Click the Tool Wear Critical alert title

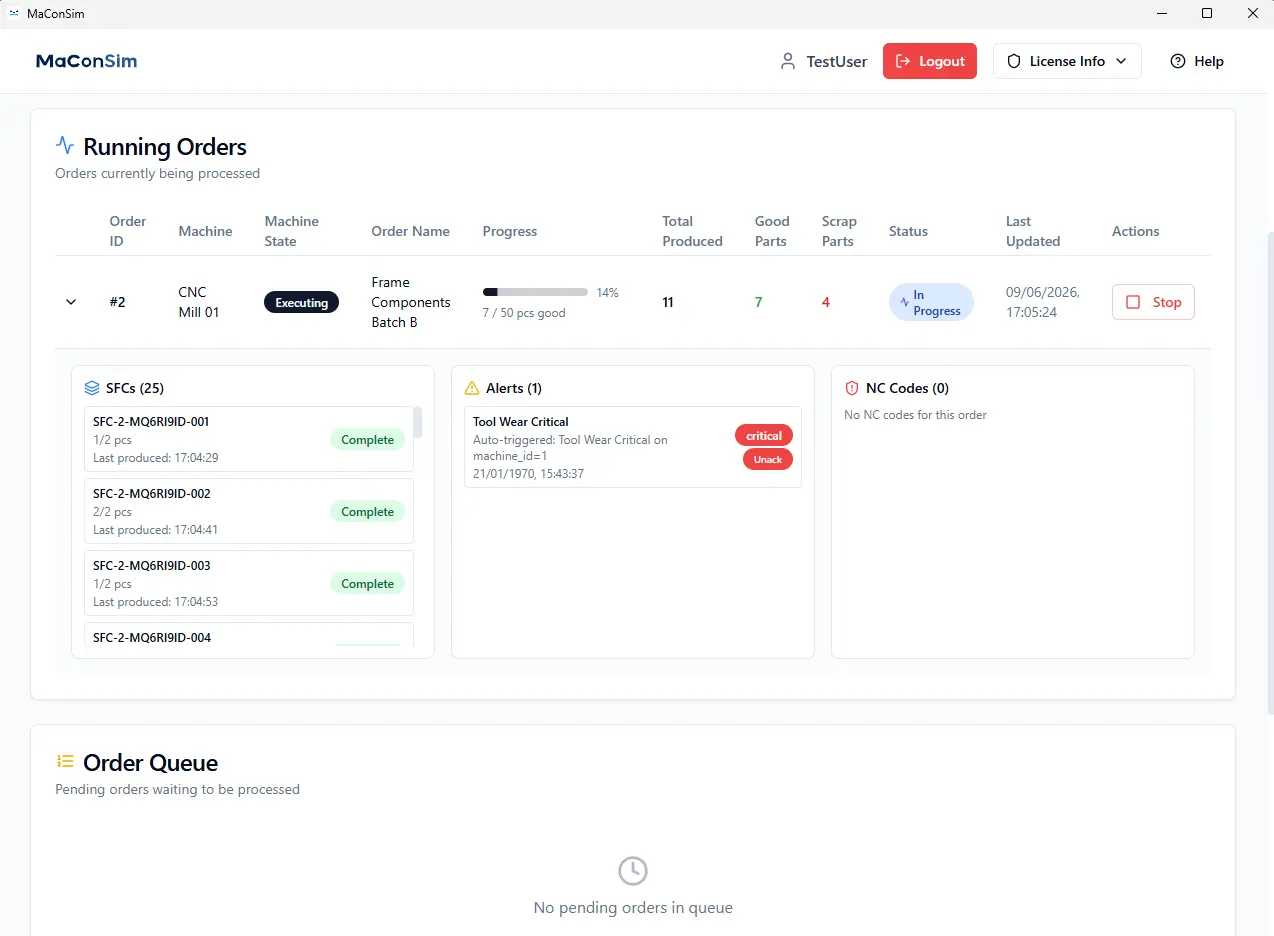click(520, 422)
